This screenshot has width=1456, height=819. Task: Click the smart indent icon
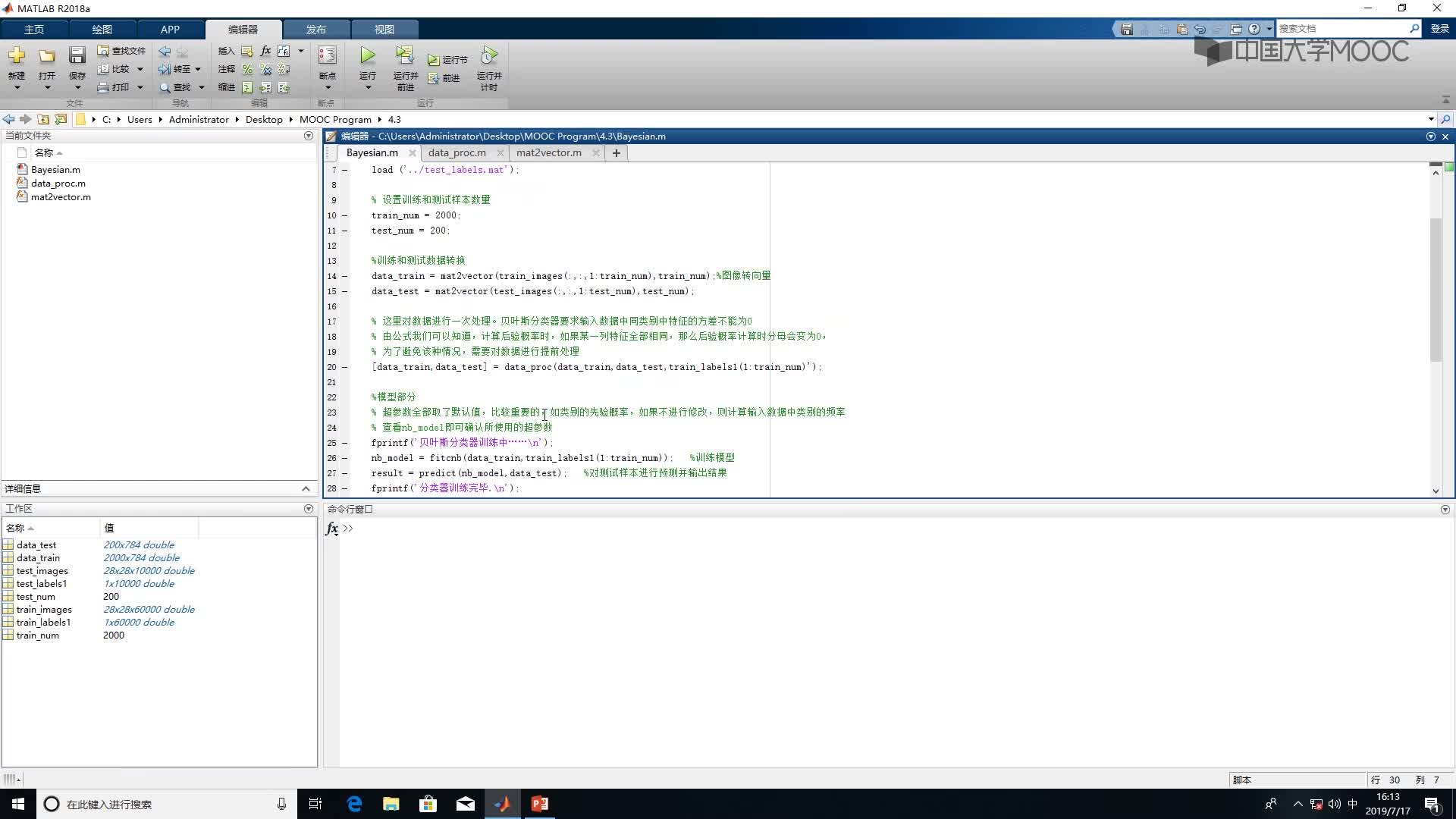point(247,87)
